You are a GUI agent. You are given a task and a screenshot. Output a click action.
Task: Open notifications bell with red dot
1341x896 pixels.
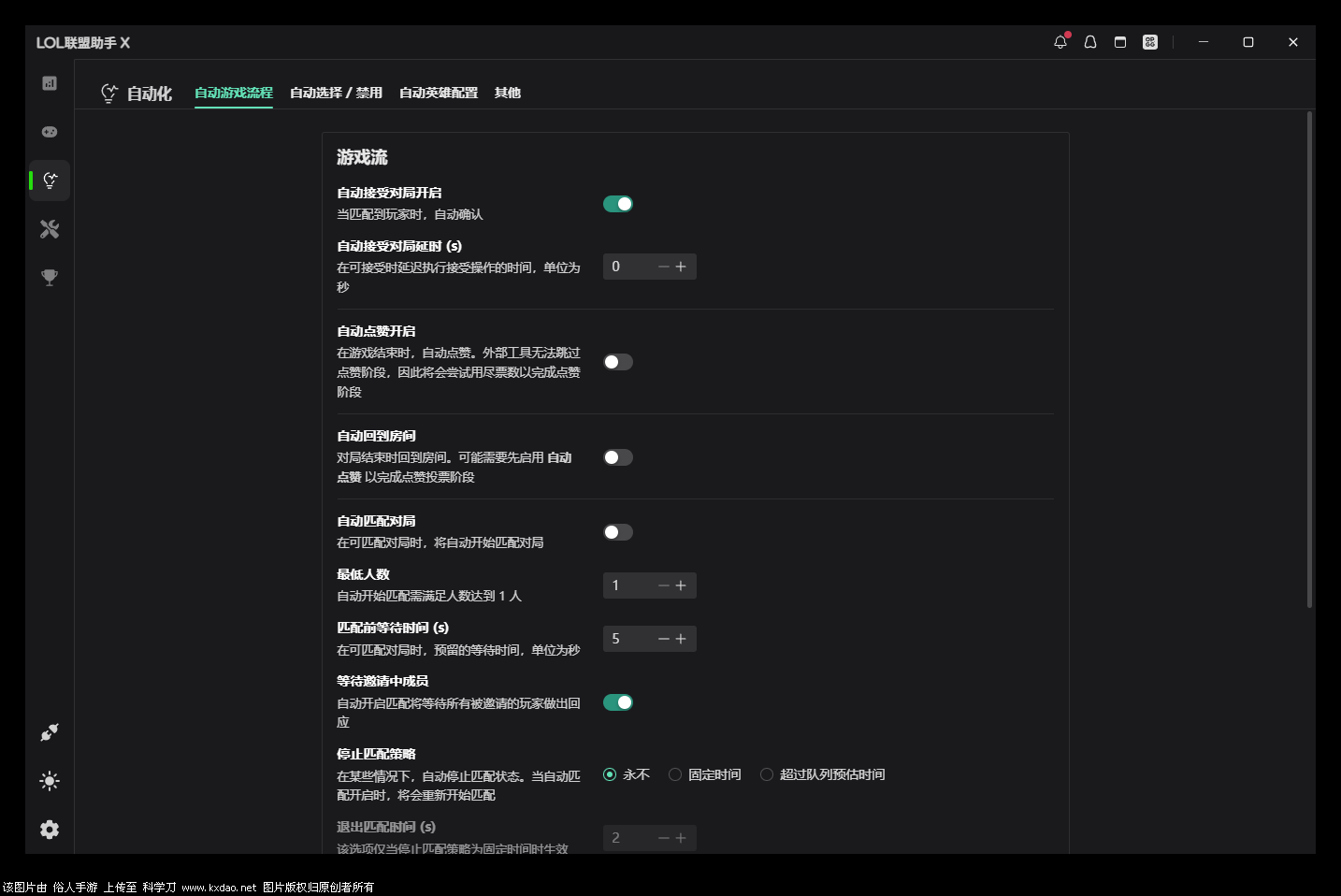(1060, 42)
